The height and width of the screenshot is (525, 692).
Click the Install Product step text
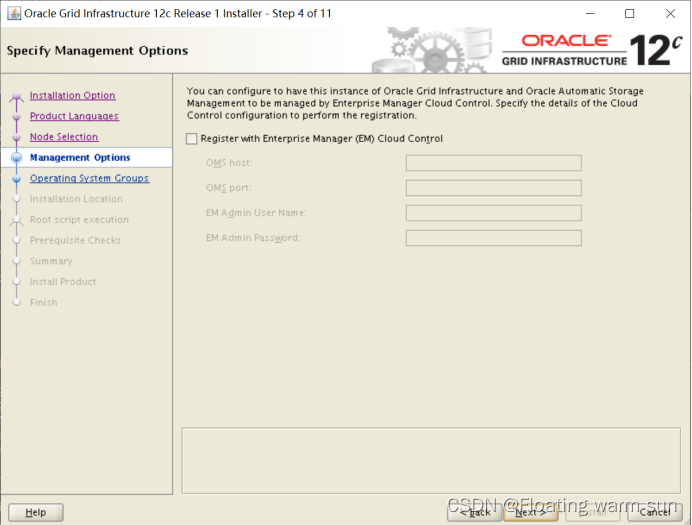click(63, 282)
